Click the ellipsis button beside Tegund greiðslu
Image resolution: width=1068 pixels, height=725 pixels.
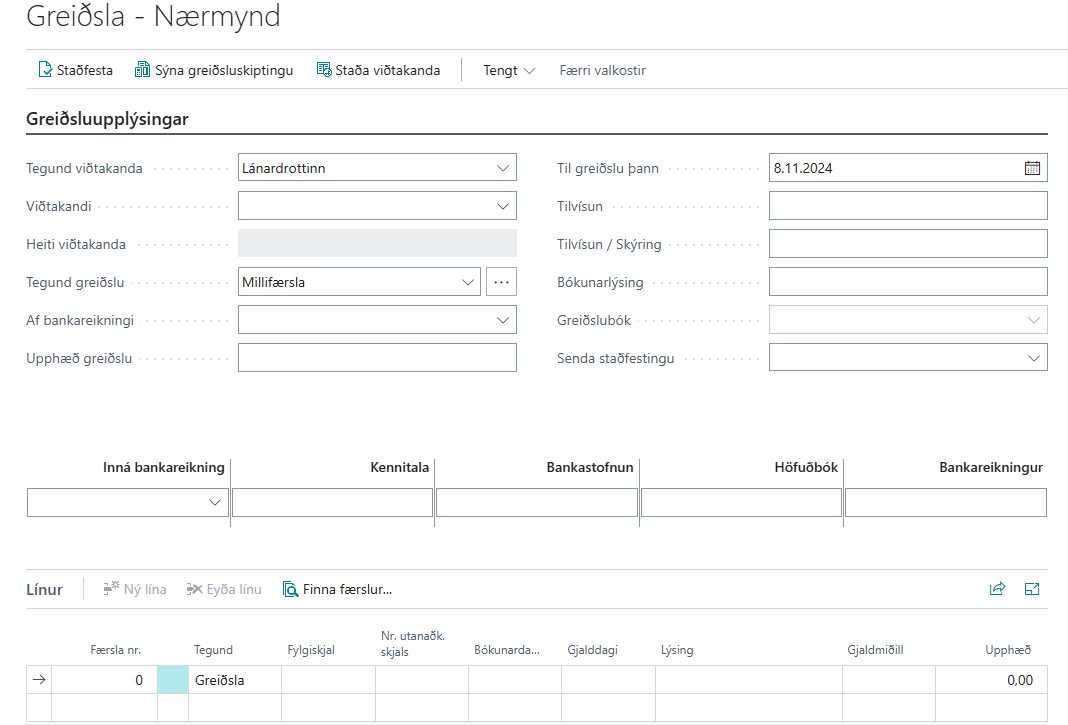tap(501, 282)
